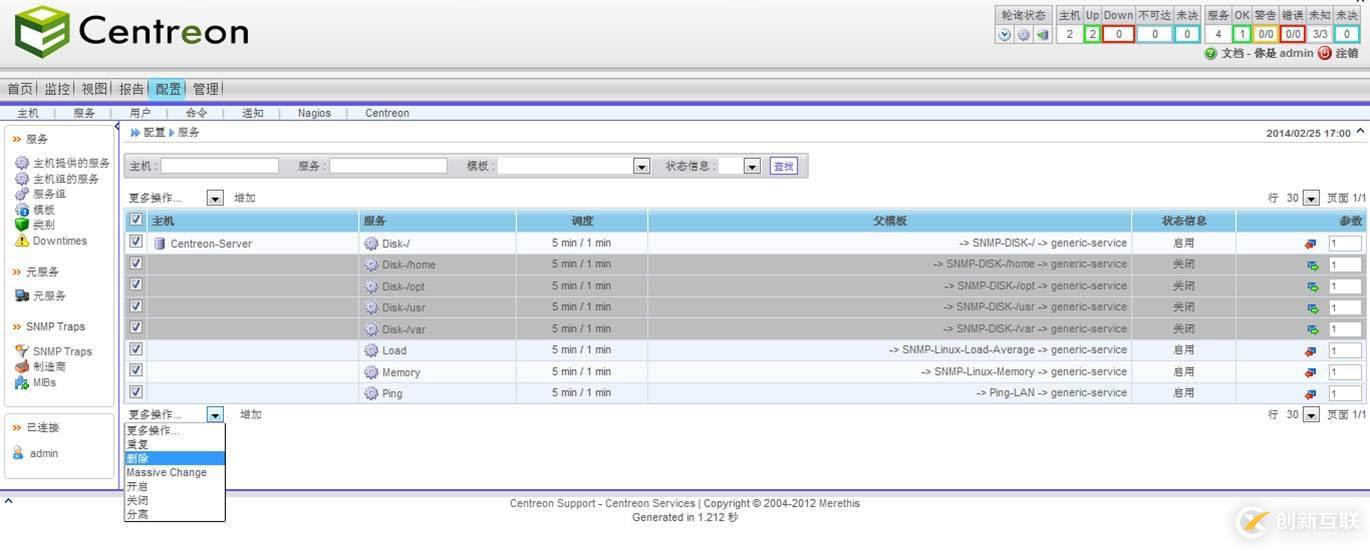Open documentation via green help icon
This screenshot has width=1370, height=551.
coord(1211,53)
